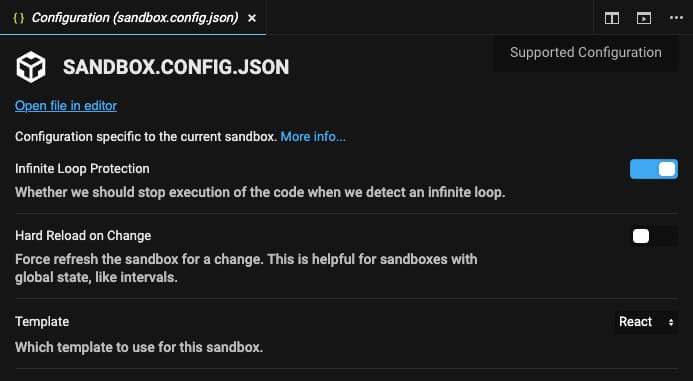
Task: Choose the Supported Configuration menu item
Action: (586, 53)
